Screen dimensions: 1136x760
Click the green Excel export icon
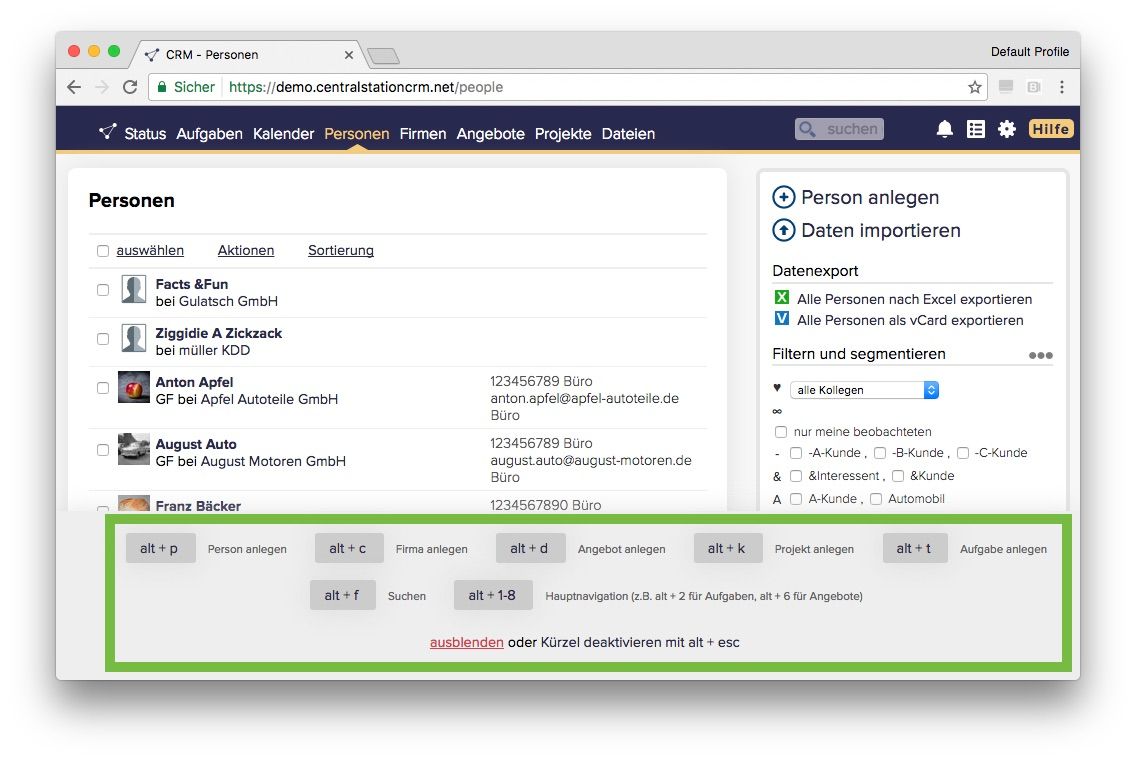(782, 298)
